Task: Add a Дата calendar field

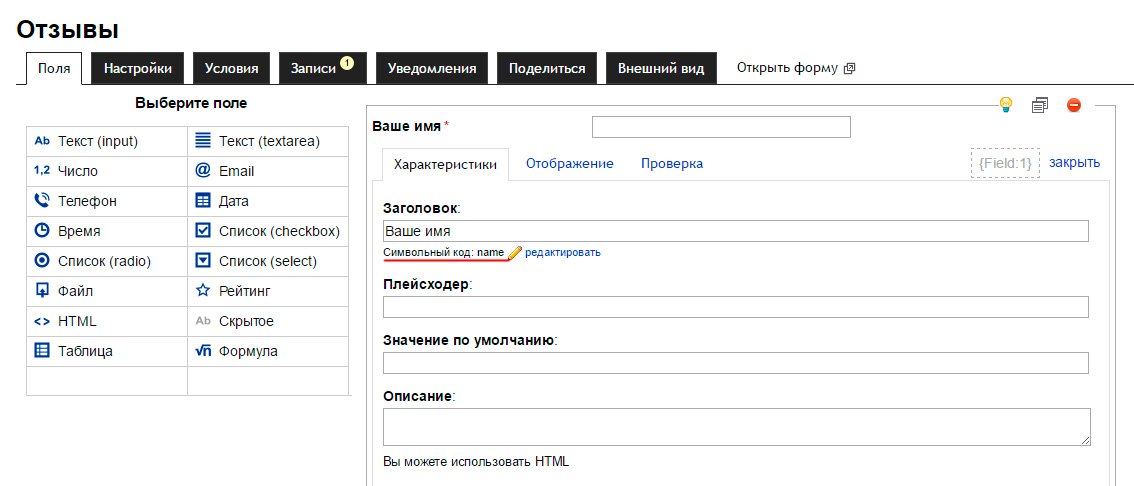Action: [233, 201]
